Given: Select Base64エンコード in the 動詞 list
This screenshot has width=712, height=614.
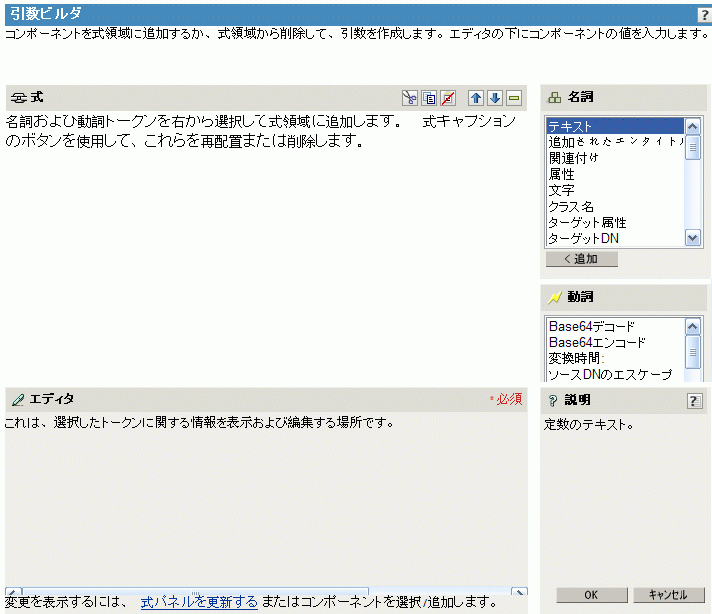Looking at the screenshot, I should [615, 342].
